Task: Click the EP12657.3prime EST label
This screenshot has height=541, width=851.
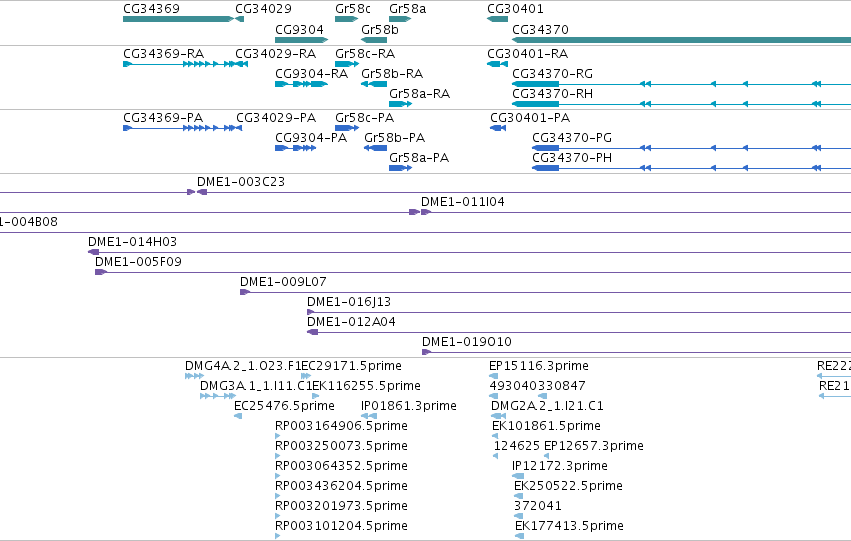Action: click(594, 447)
